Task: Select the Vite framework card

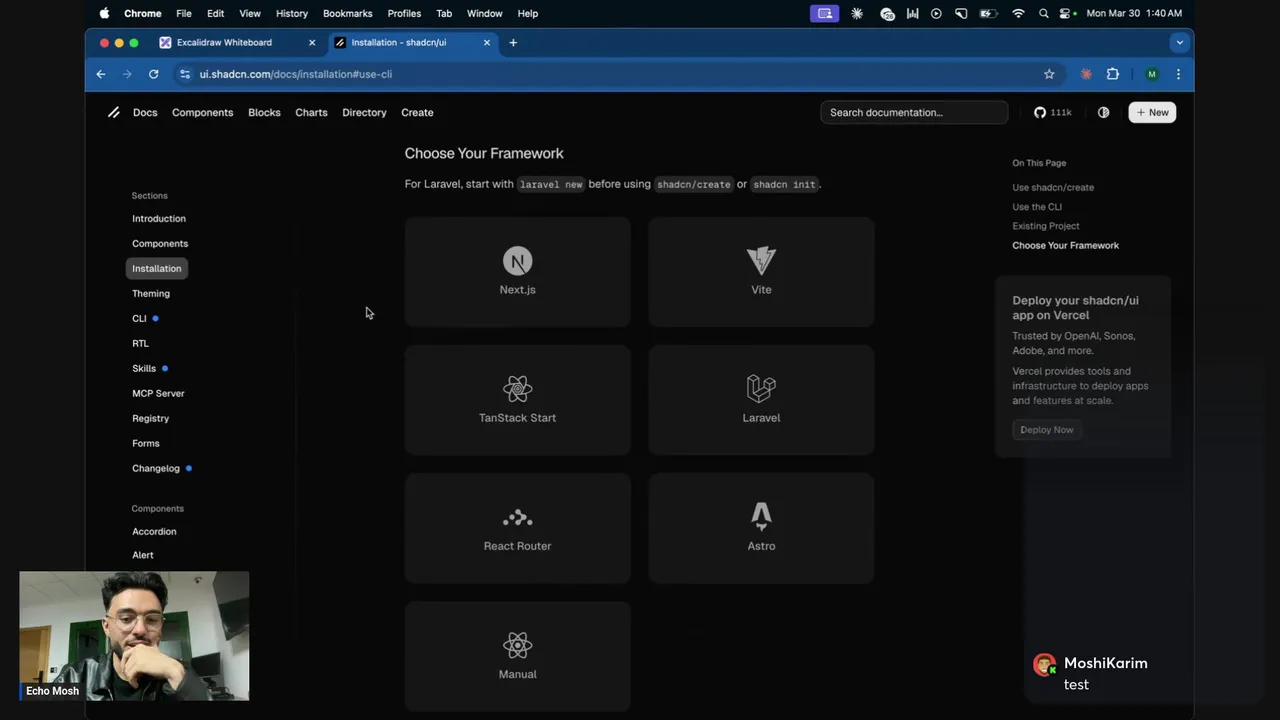Action: click(761, 271)
